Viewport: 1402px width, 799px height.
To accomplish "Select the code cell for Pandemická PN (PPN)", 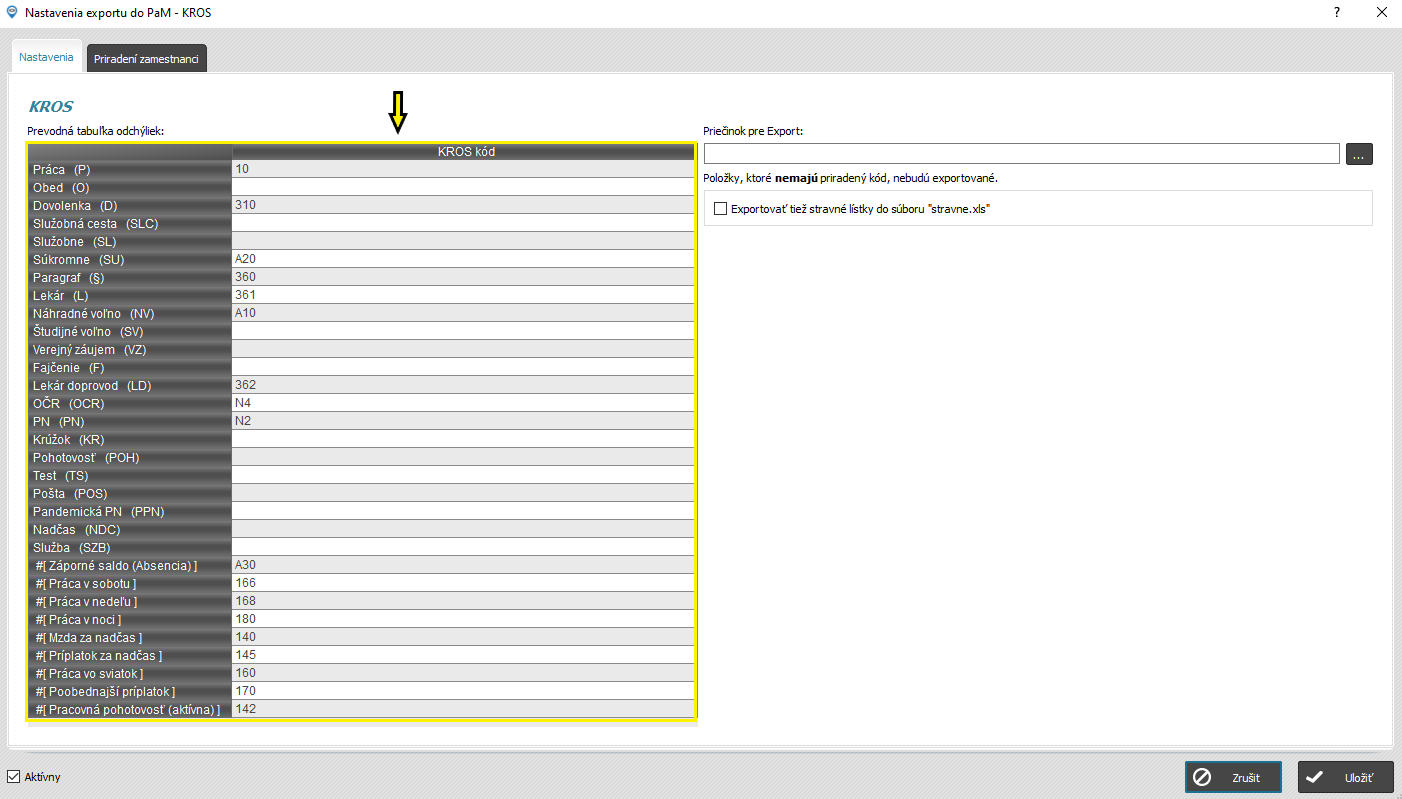I will [464, 511].
